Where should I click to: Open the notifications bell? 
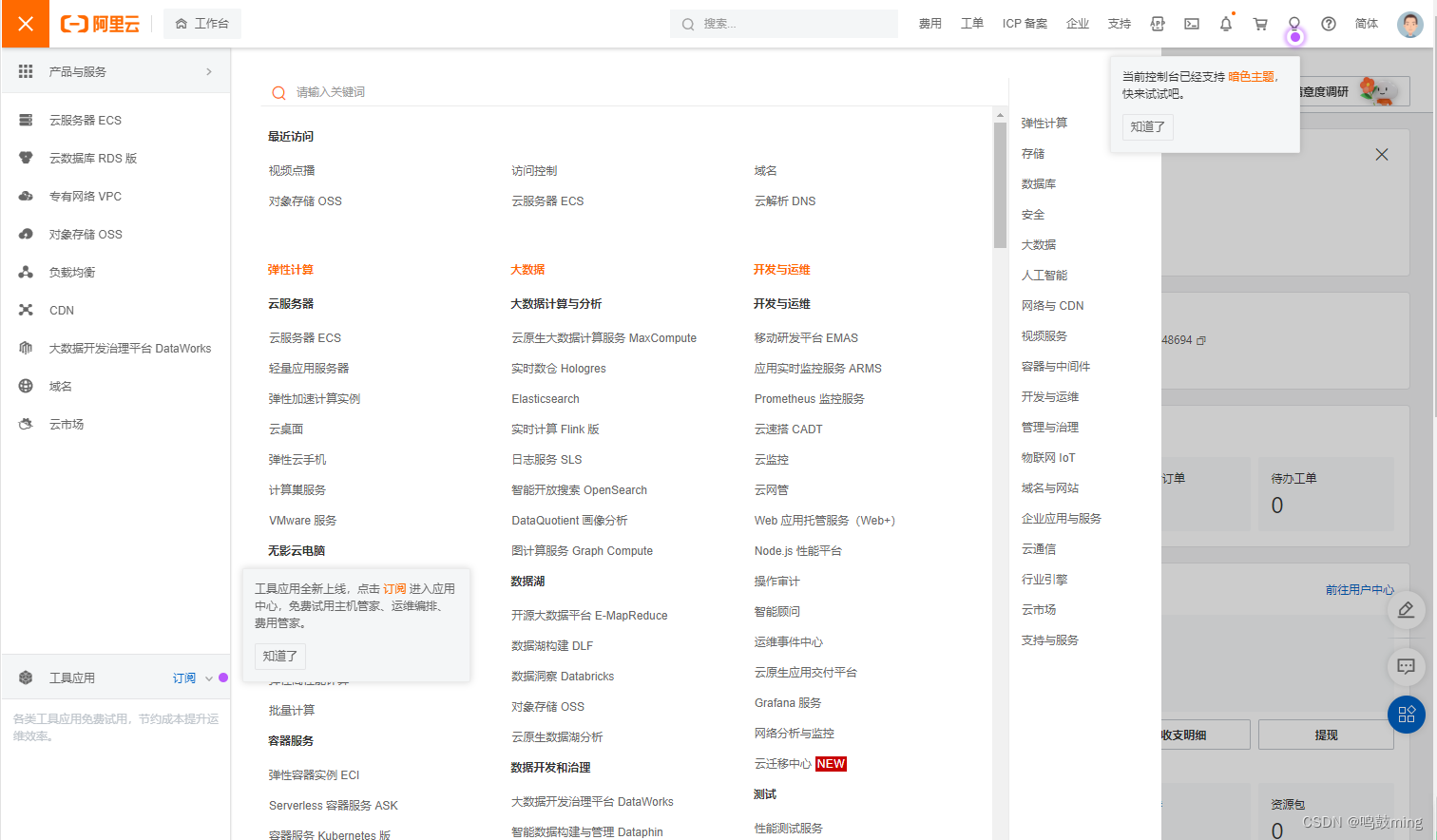(x=1226, y=24)
